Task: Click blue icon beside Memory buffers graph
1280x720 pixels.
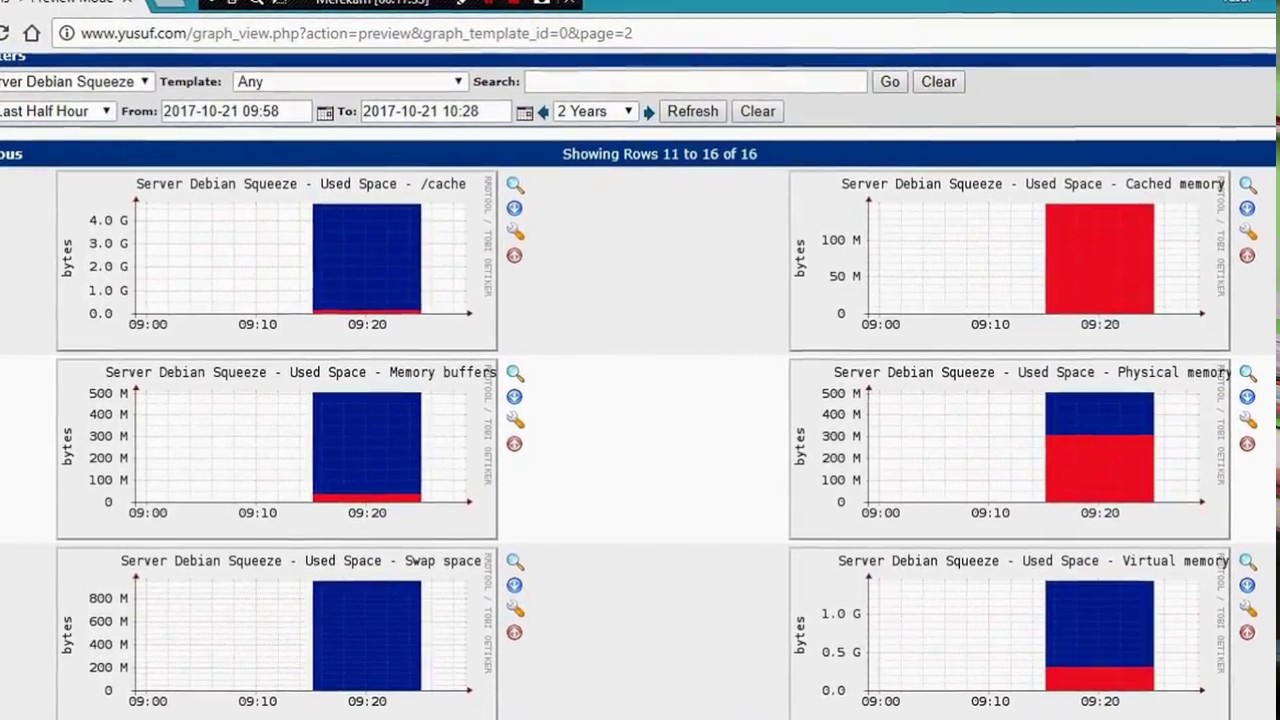Action: [514, 396]
